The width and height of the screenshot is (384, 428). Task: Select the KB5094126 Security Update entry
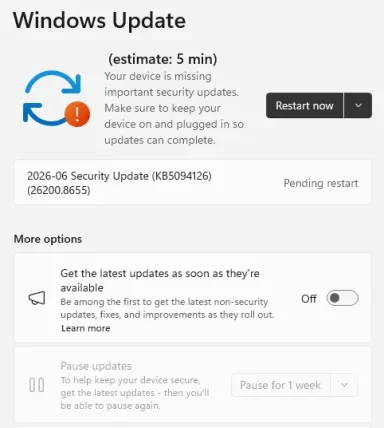pyautogui.click(x=193, y=183)
